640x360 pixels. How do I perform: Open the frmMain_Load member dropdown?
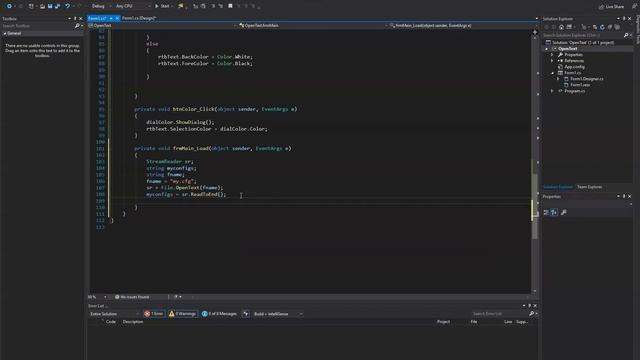pyautogui.click(x=463, y=25)
